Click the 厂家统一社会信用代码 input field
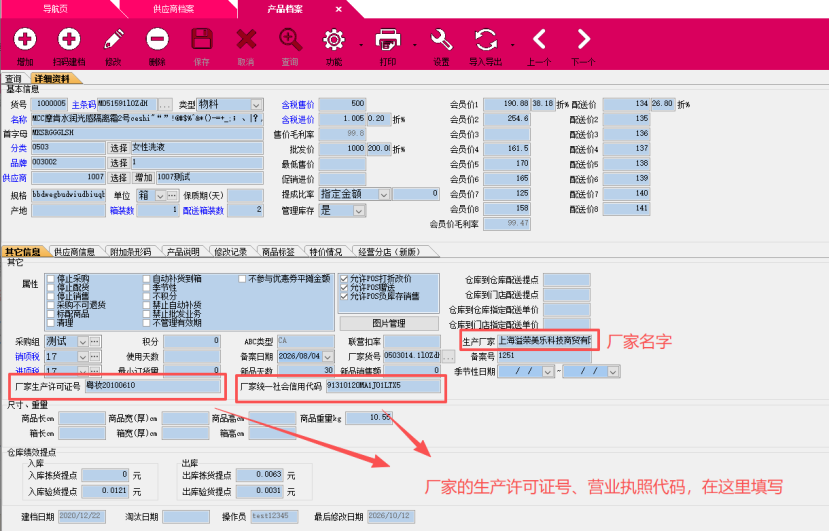This screenshot has width=829, height=531. [383, 386]
